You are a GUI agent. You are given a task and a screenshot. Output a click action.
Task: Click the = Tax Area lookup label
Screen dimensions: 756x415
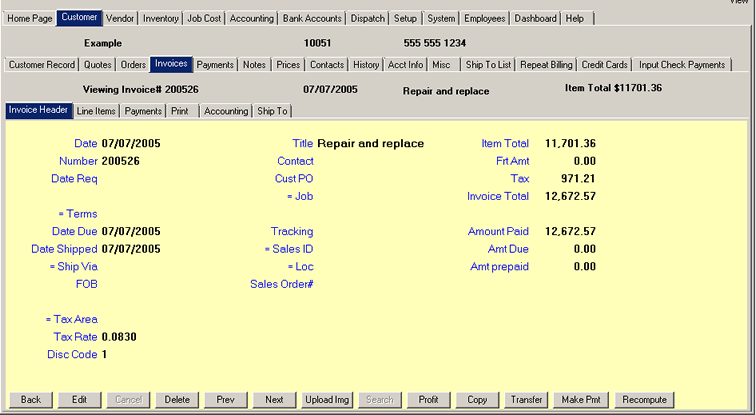point(71,319)
